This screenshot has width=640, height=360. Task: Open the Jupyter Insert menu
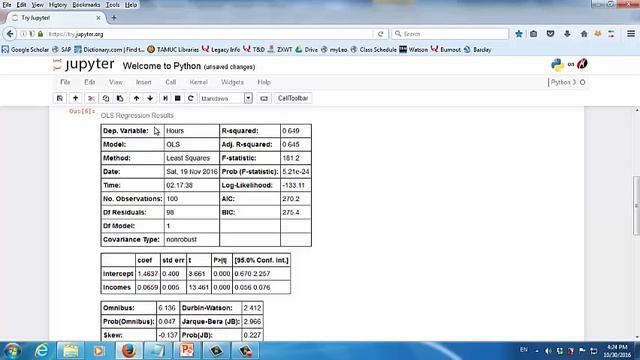[144, 82]
